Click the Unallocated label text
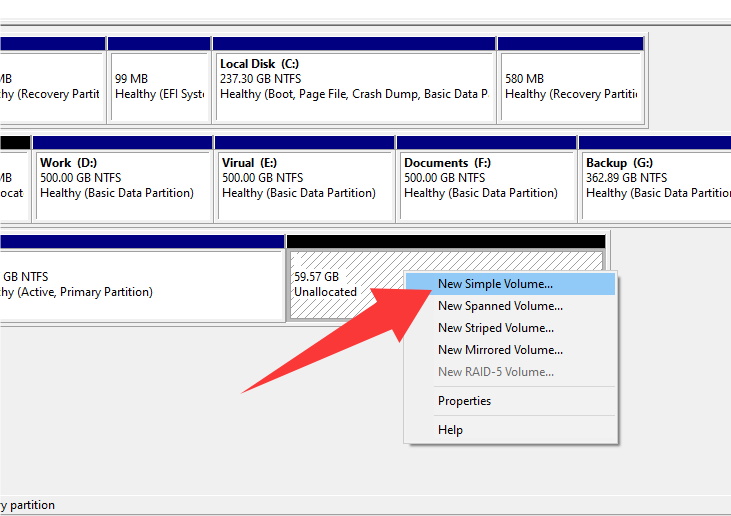The height and width of the screenshot is (516, 731). 325,292
